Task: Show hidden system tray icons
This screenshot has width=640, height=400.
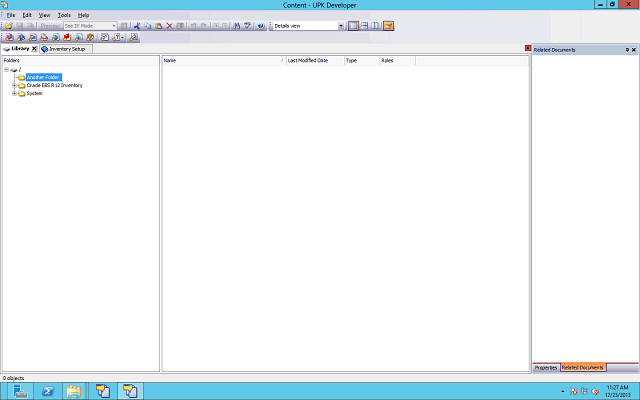Action: tap(562, 391)
